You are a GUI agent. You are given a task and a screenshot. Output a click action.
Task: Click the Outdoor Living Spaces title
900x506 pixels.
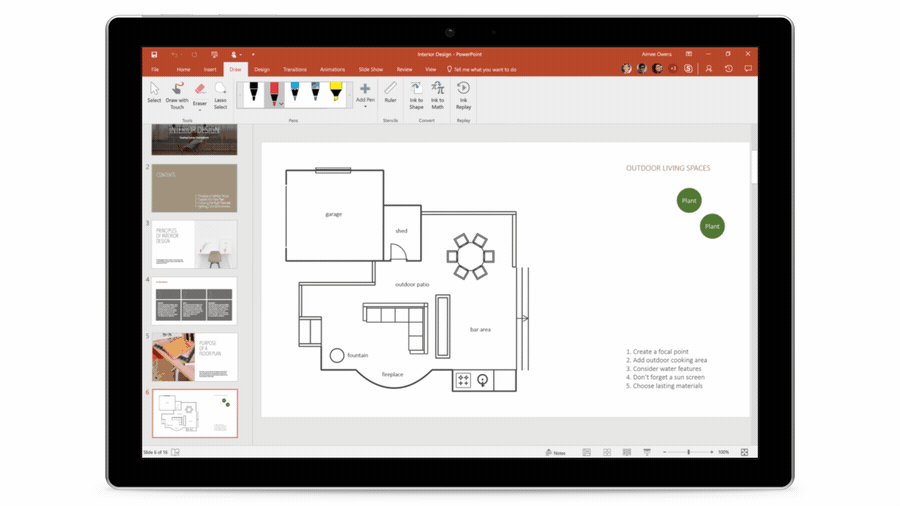point(668,168)
